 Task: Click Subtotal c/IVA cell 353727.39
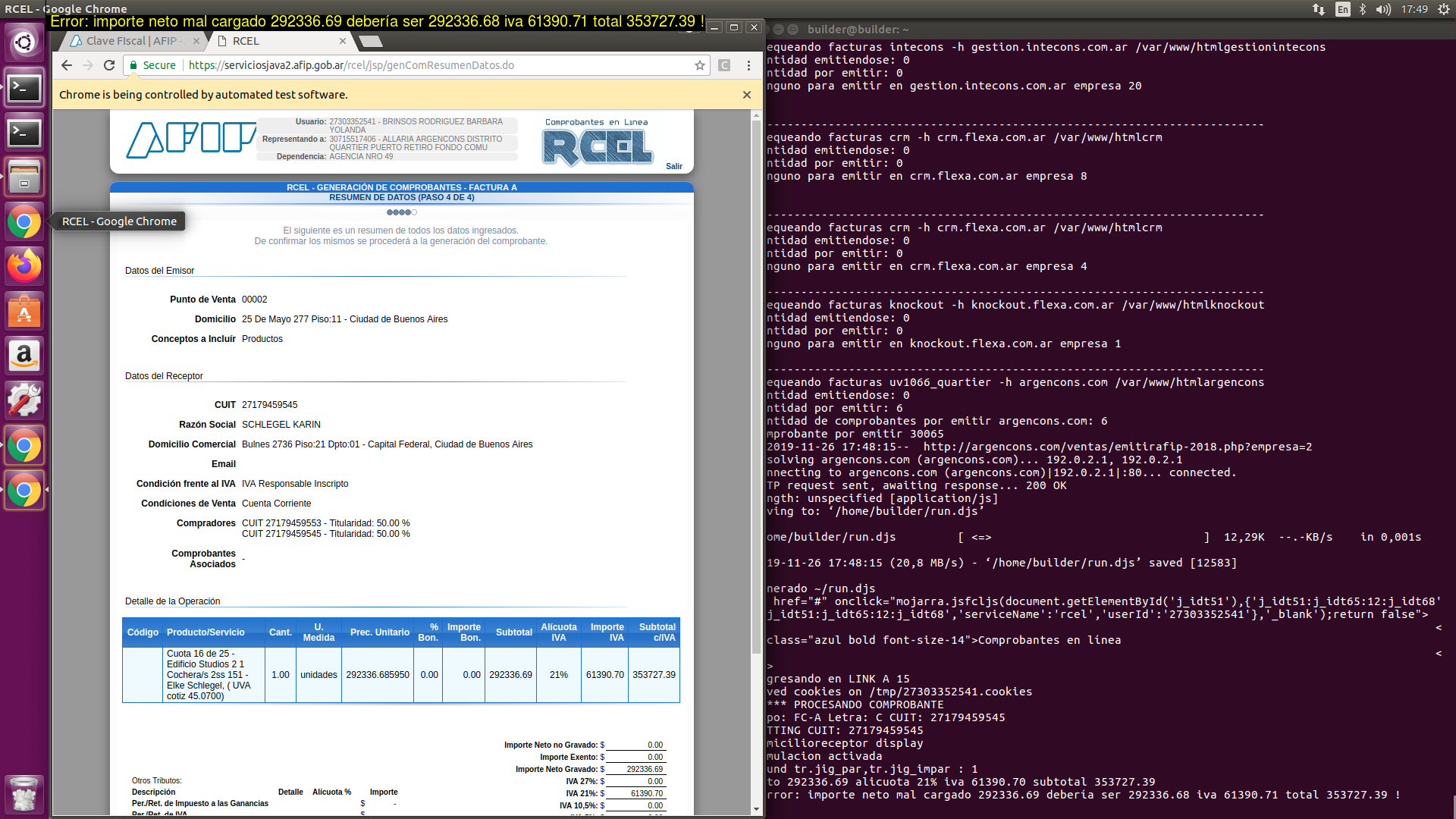tap(654, 675)
